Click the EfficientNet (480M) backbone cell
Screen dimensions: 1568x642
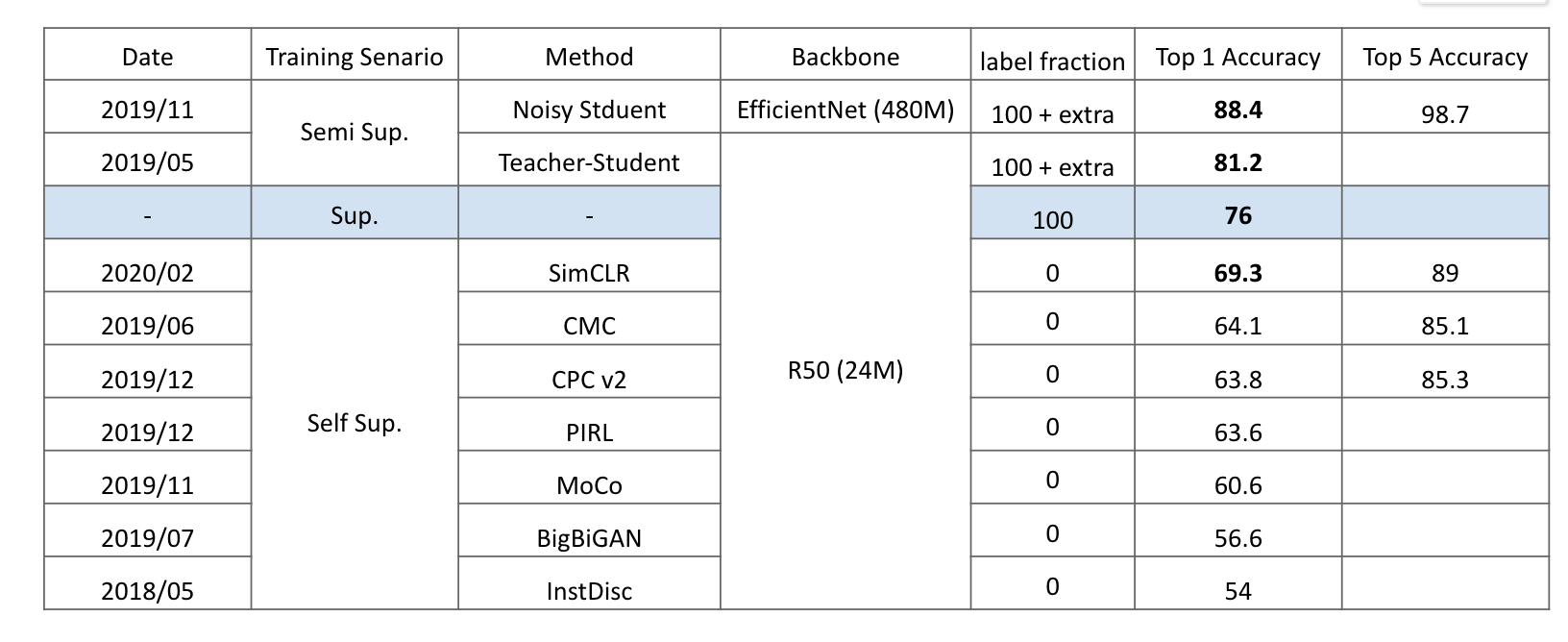[845, 110]
